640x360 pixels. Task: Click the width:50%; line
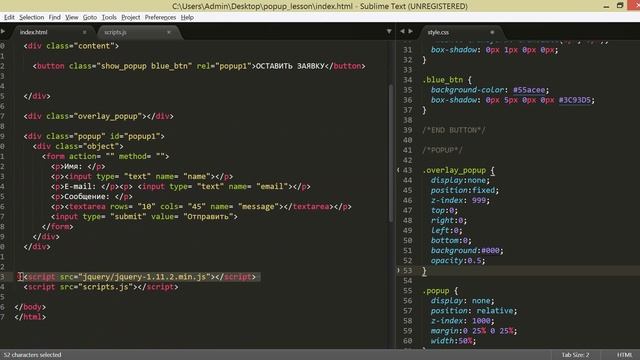[453, 341]
